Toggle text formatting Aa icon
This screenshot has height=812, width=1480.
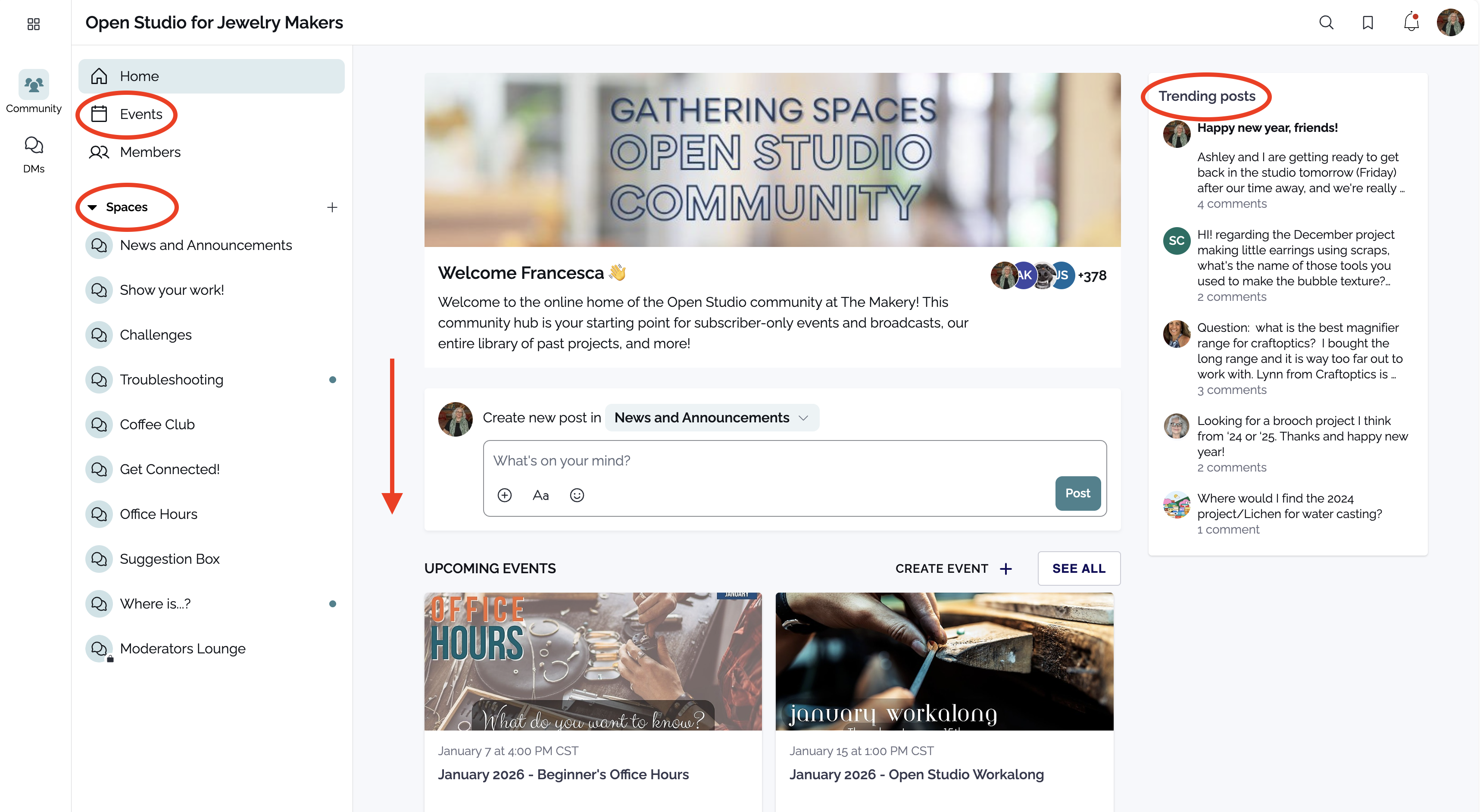pos(540,495)
